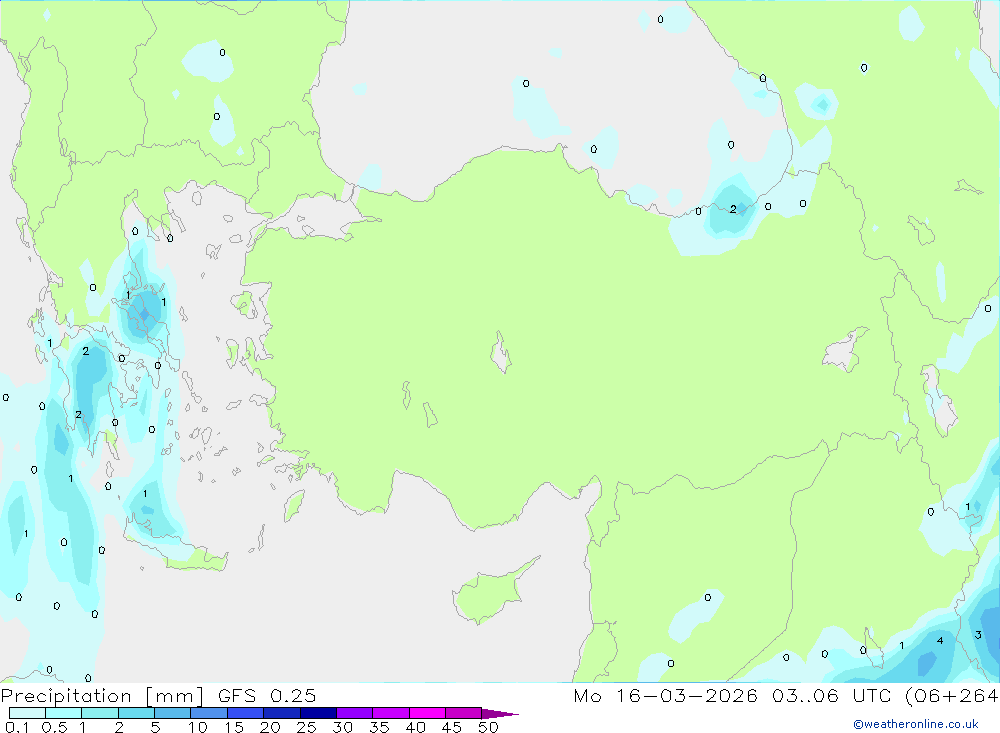1000x733 pixels.
Task: Click the "Precipitation [mm]" title text
Action: pyautogui.click(x=102, y=696)
